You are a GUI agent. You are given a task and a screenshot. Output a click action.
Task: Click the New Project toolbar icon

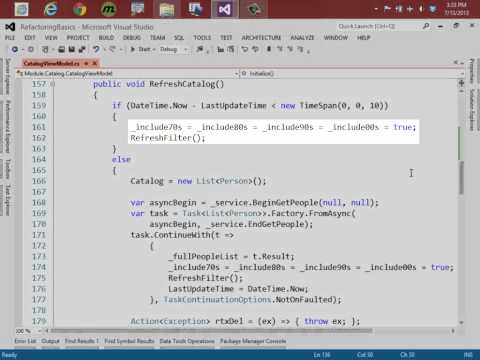click(45, 49)
